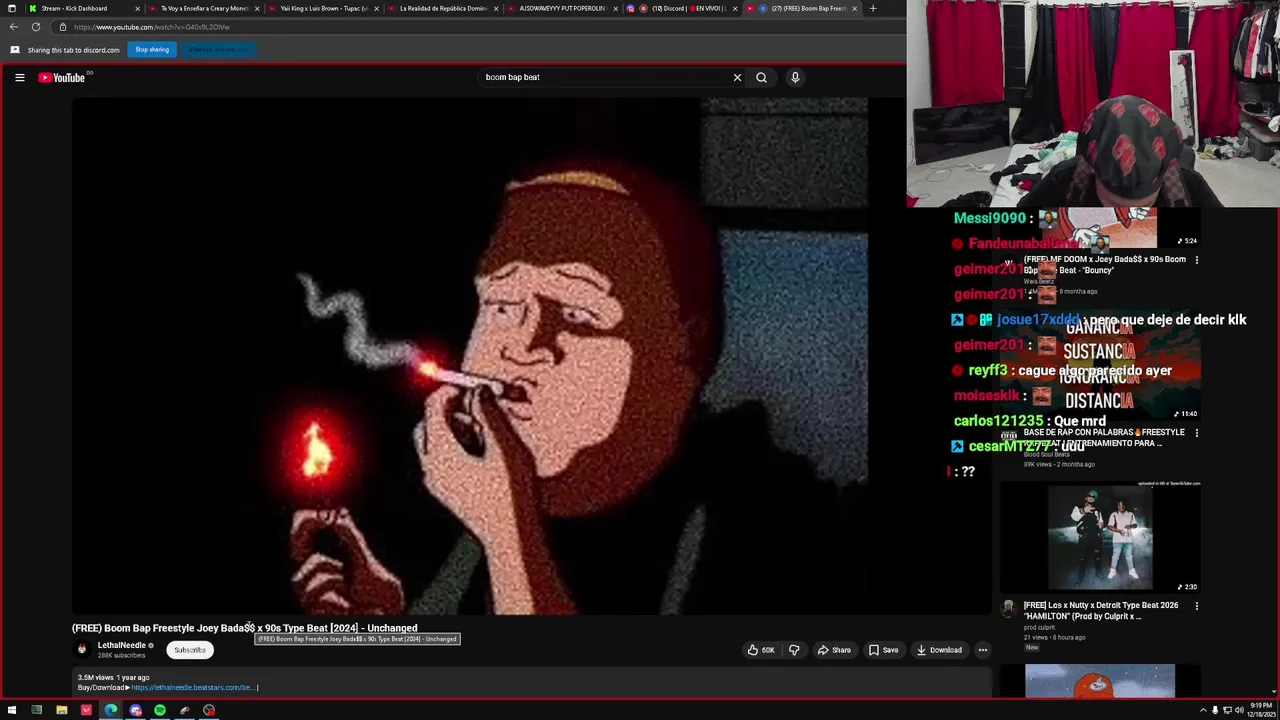
Task: Close the Stream - Kick Dashboard tab
Action: point(137,8)
